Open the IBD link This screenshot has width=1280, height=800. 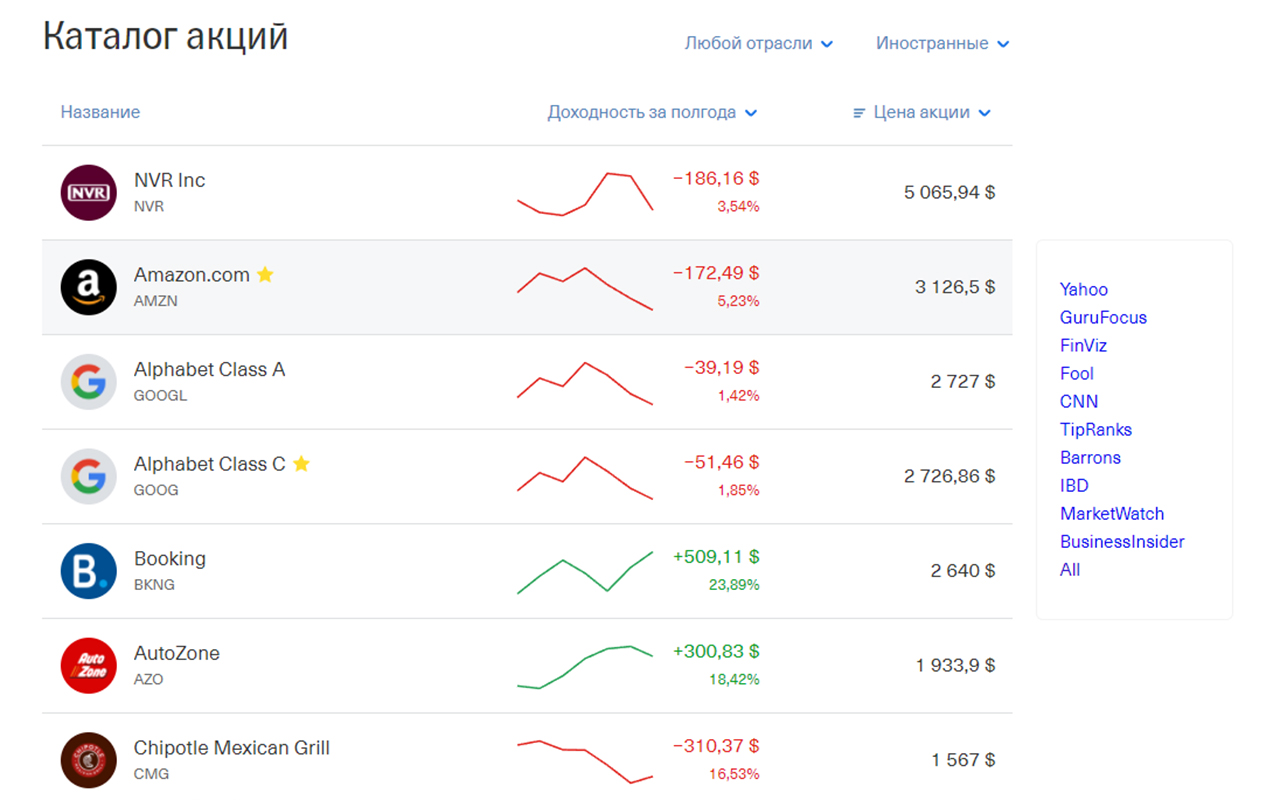pyautogui.click(x=1074, y=485)
